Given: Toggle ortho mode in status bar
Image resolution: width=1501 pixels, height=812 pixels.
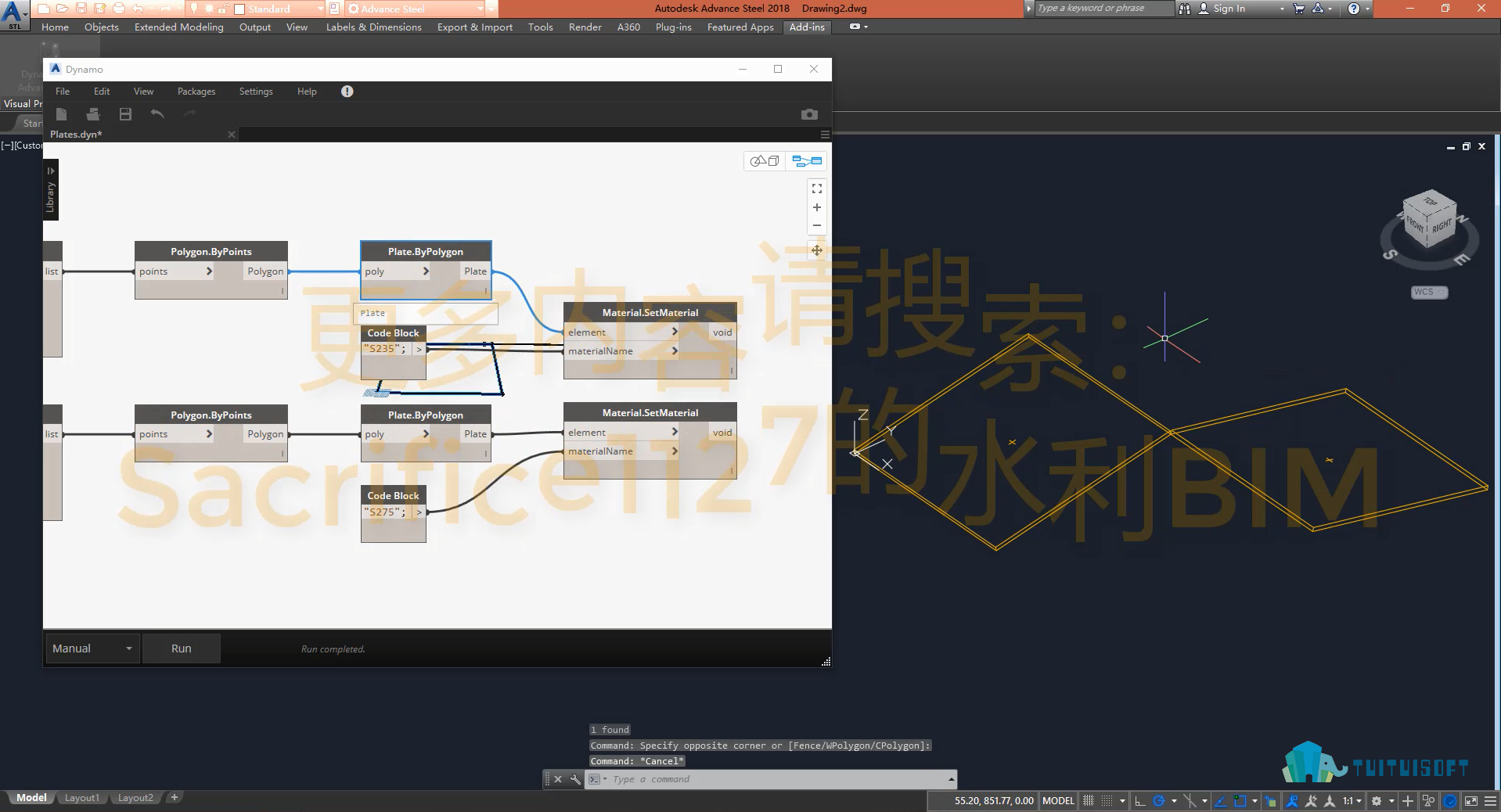Looking at the screenshot, I should 1139,800.
